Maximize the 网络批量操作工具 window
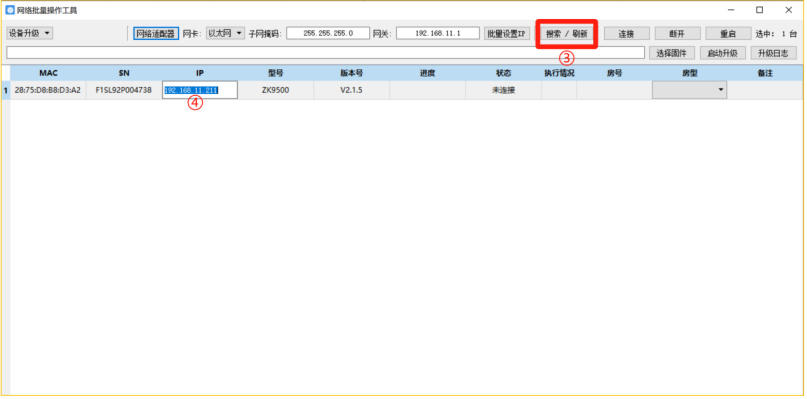The height and width of the screenshot is (399, 807). coord(760,10)
